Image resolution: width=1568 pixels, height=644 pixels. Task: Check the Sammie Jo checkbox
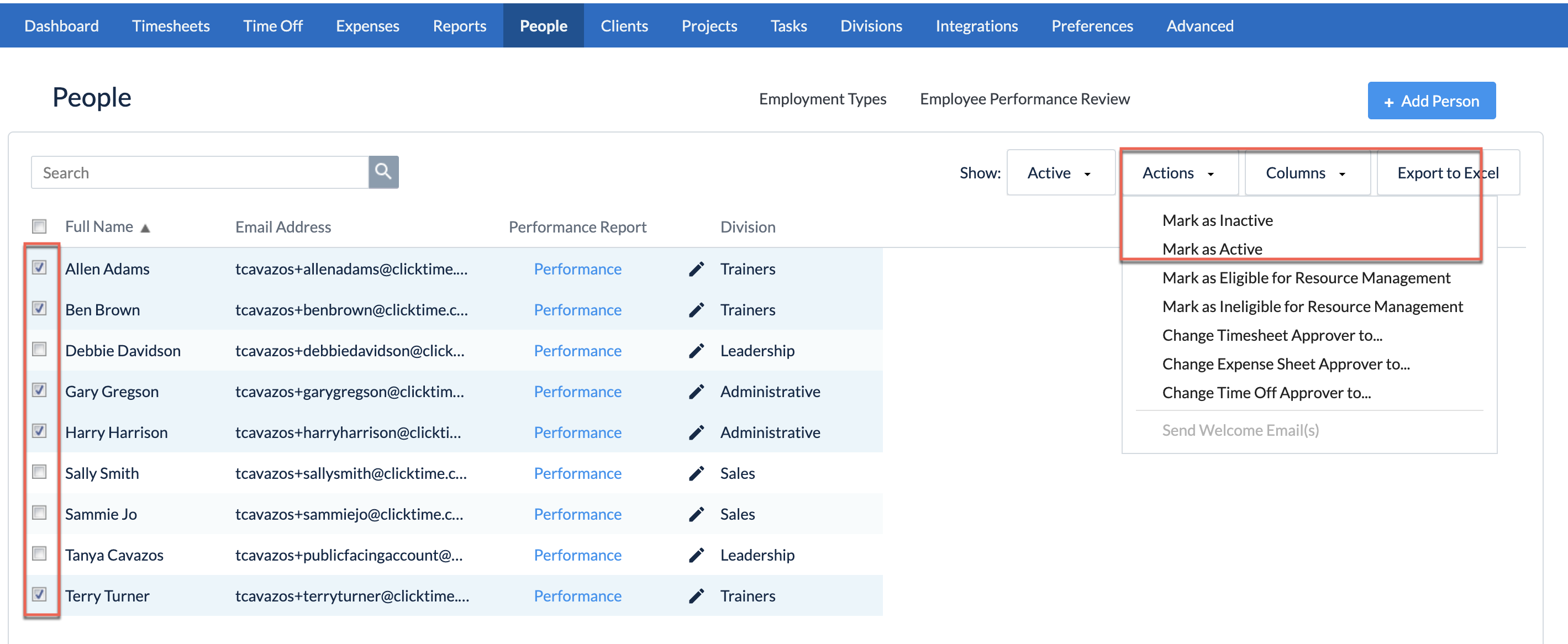point(40,512)
